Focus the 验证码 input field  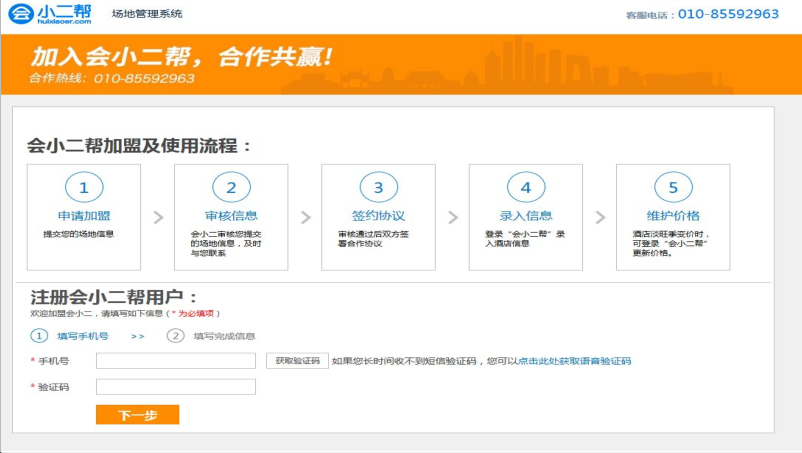[x=176, y=387]
